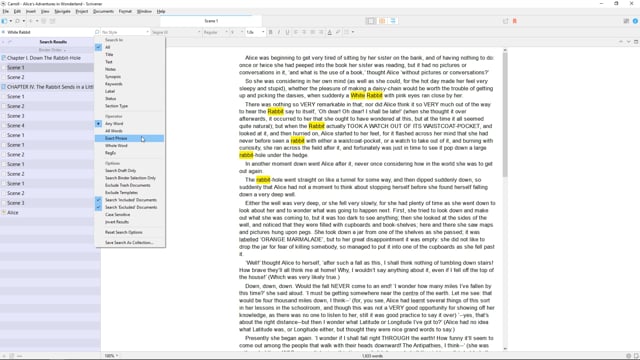Apply Underline formatting
The width and height of the screenshot is (640, 360).
287,32
